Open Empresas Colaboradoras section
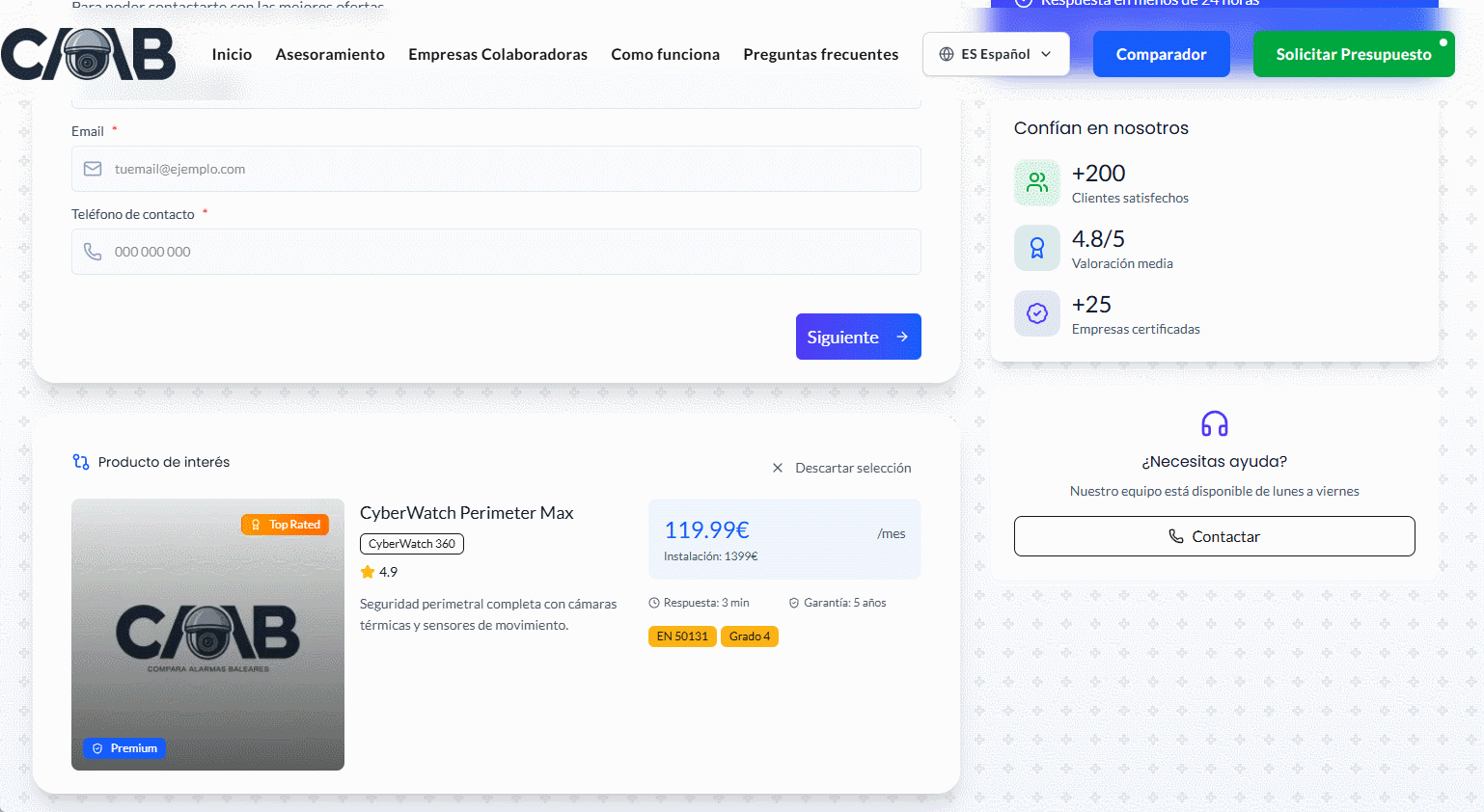 (498, 54)
